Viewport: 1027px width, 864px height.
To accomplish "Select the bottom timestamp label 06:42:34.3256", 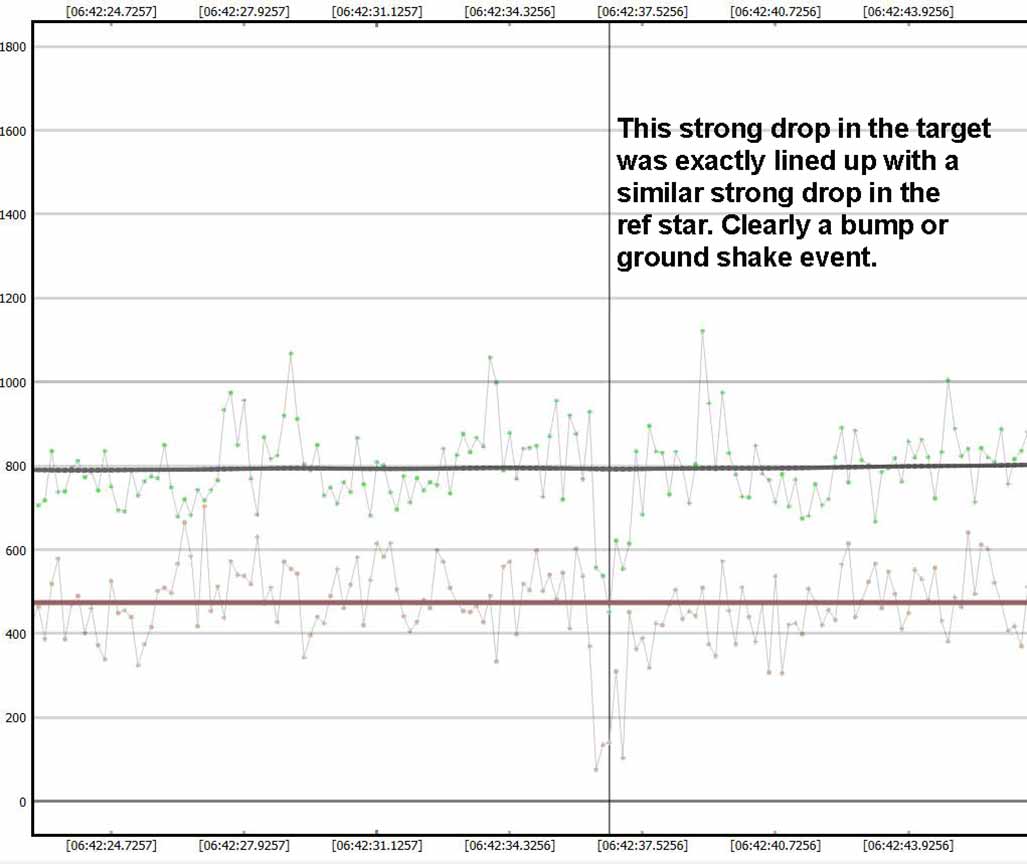I will (x=509, y=845).
